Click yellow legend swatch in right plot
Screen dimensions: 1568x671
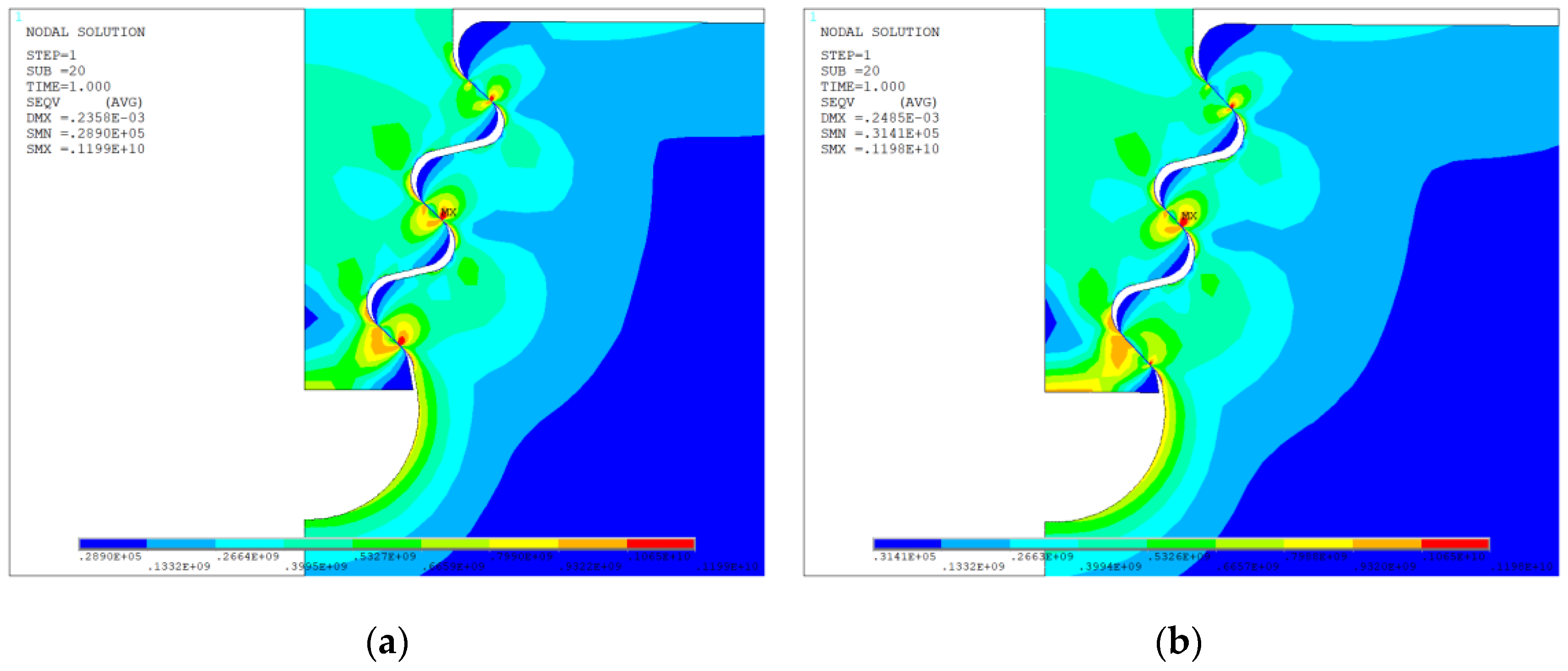click(x=1318, y=543)
